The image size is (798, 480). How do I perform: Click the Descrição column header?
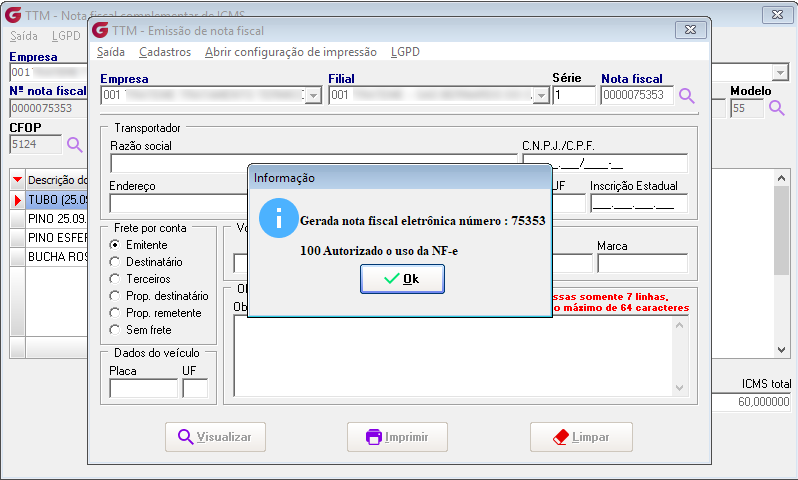[57, 180]
